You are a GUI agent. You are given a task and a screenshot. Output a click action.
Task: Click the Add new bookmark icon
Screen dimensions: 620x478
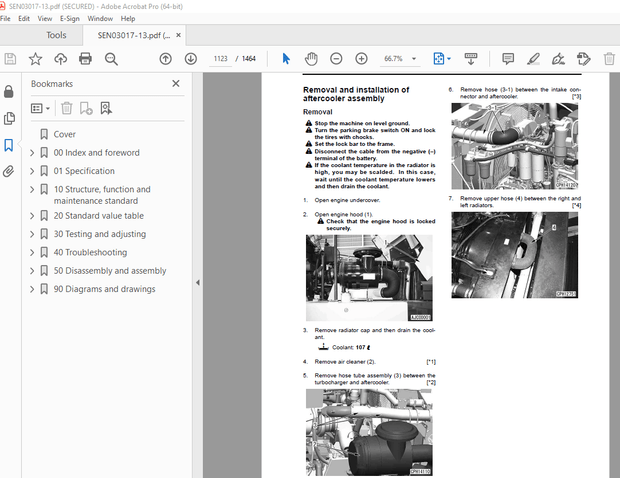click(x=86, y=108)
